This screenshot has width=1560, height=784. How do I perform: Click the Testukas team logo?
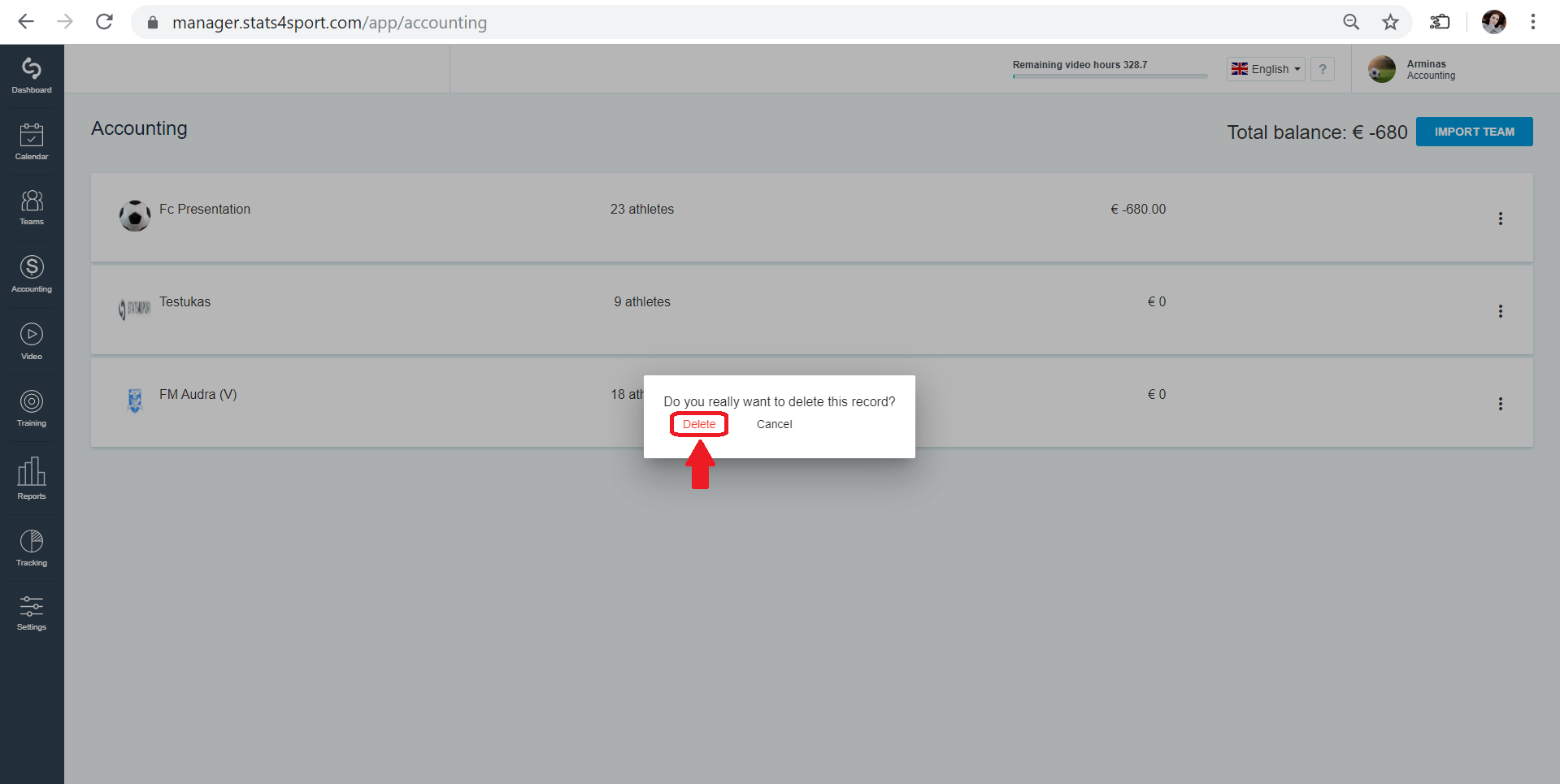(x=135, y=309)
